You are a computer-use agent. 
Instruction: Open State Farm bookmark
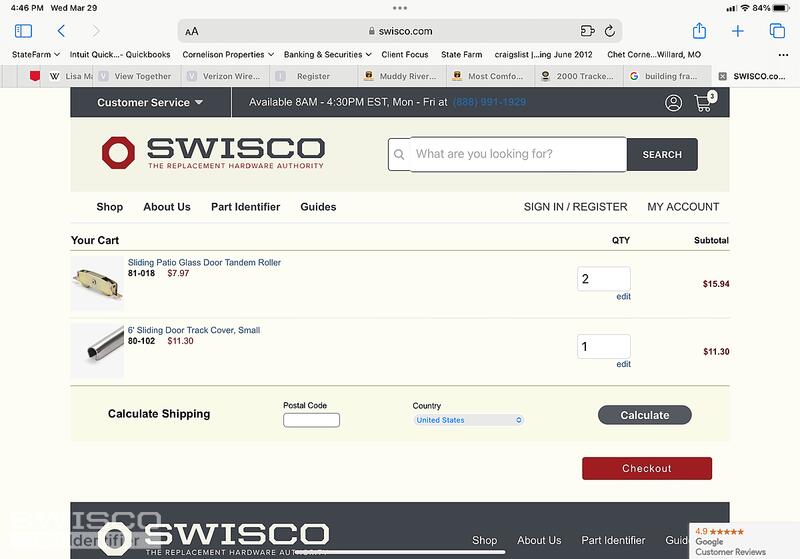[x=461, y=55]
